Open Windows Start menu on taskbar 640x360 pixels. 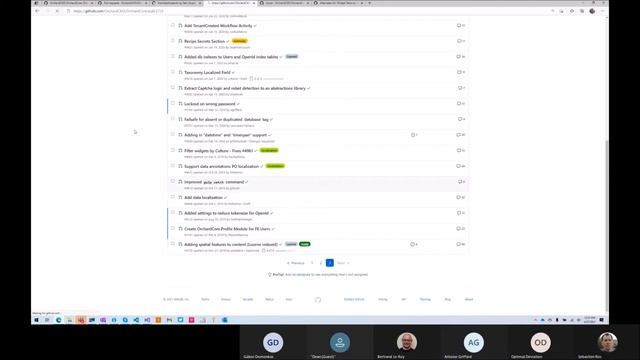tap(36, 320)
